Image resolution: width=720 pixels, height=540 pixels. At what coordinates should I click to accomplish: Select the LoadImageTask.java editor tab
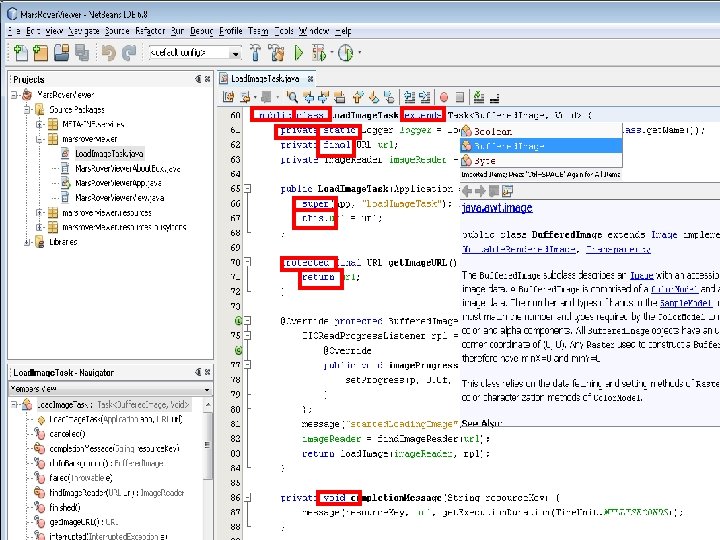[x=263, y=78]
